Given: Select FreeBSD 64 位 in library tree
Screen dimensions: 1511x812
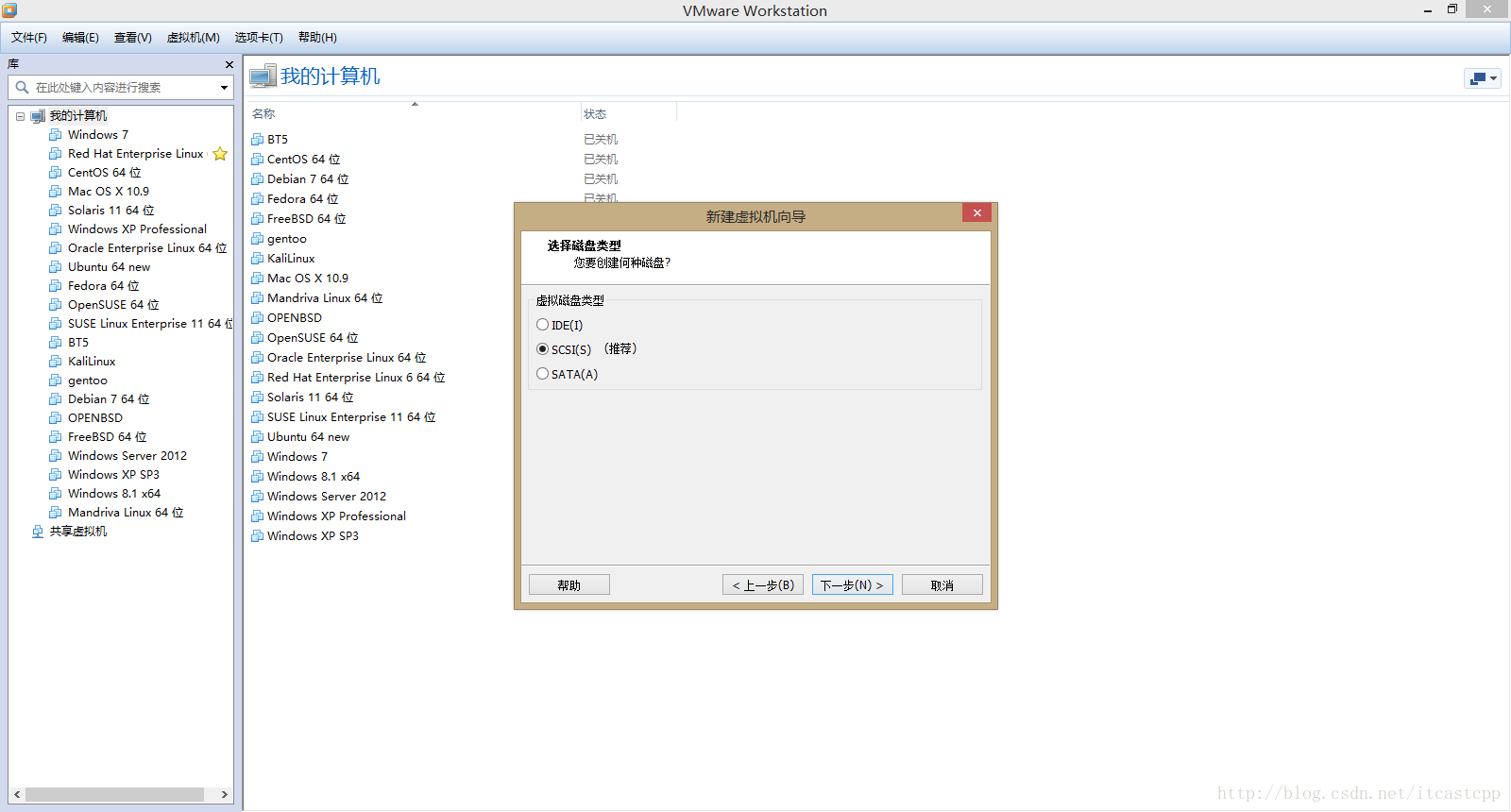Looking at the screenshot, I should (108, 437).
